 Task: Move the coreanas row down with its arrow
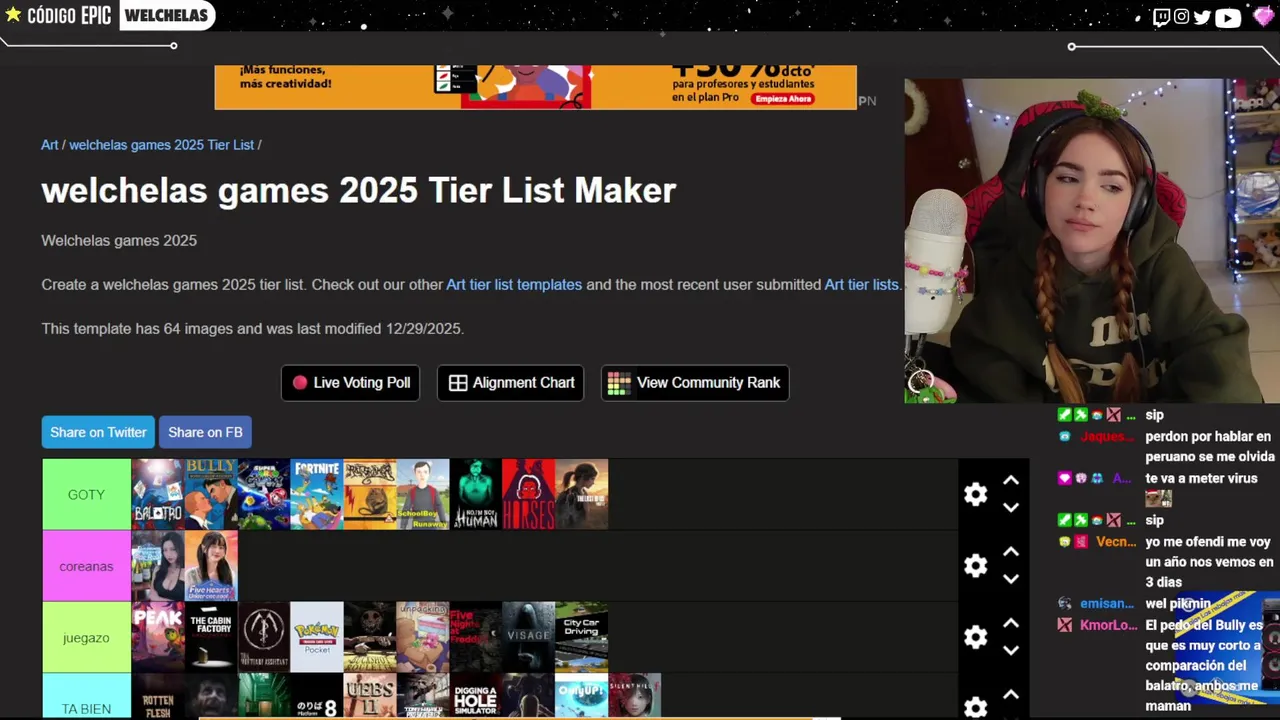[1011, 579]
